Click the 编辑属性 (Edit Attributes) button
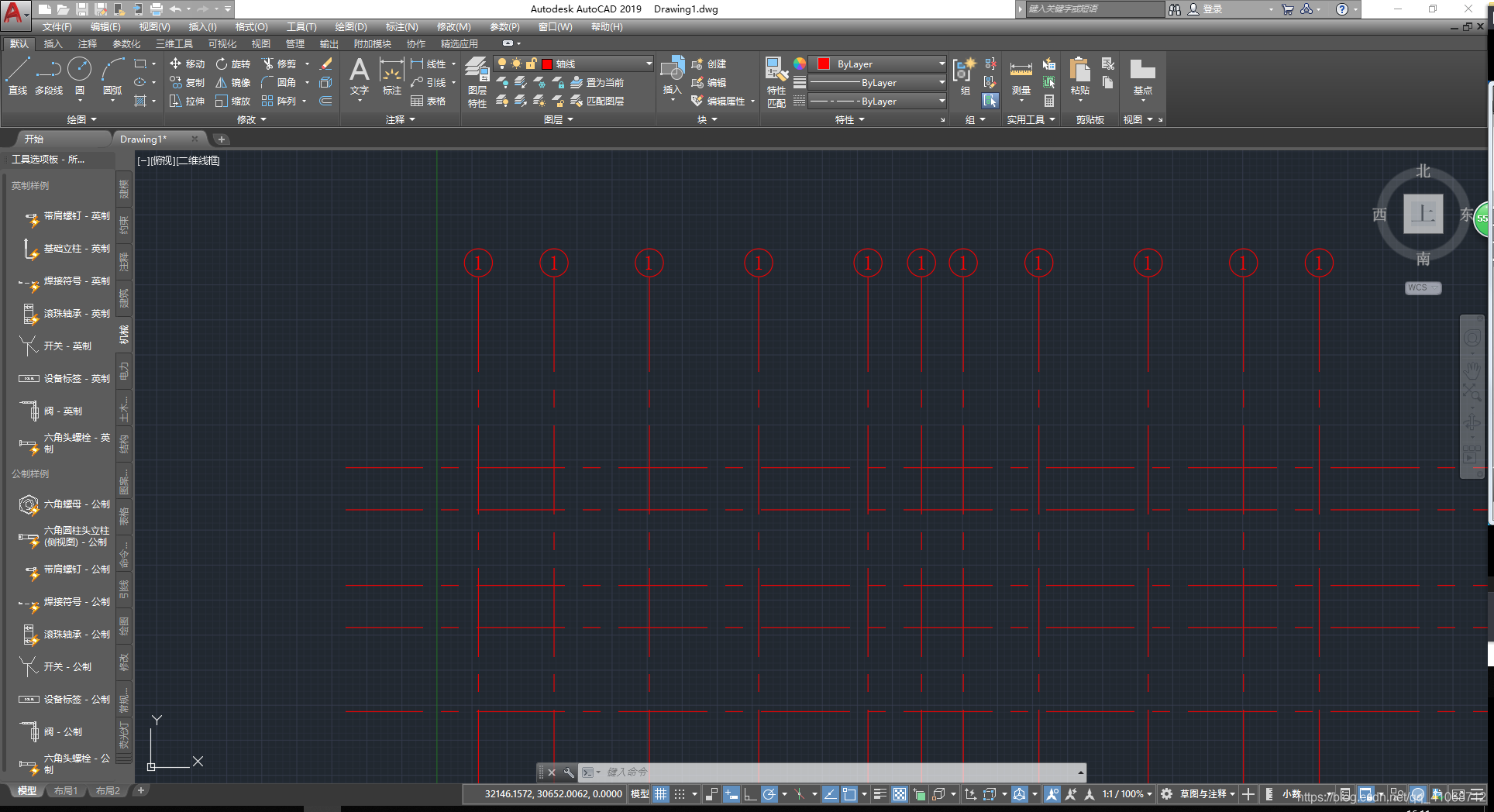 pyautogui.click(x=718, y=101)
